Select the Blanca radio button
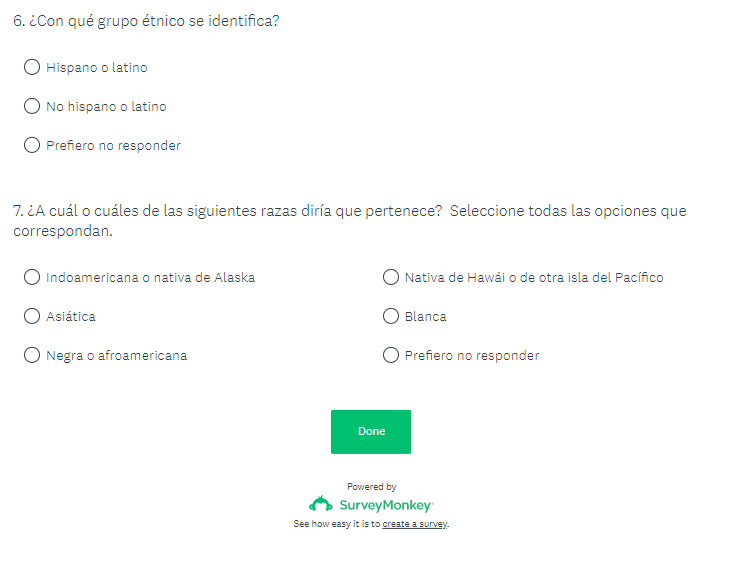 pyautogui.click(x=391, y=316)
